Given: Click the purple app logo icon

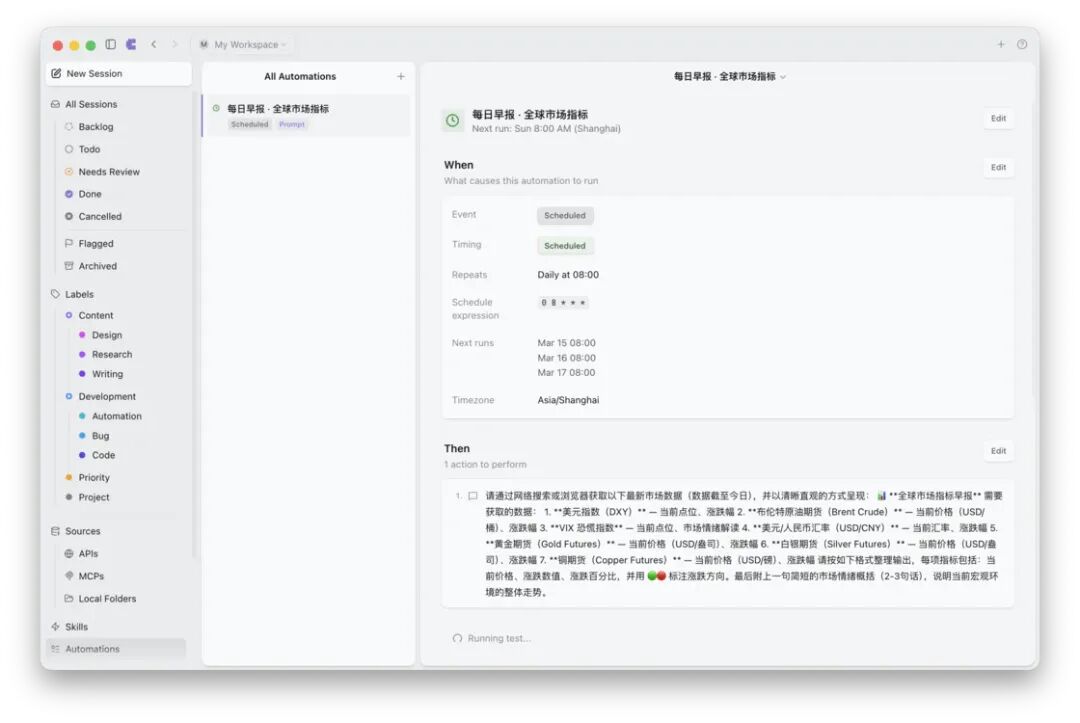Looking at the screenshot, I should (x=131, y=45).
